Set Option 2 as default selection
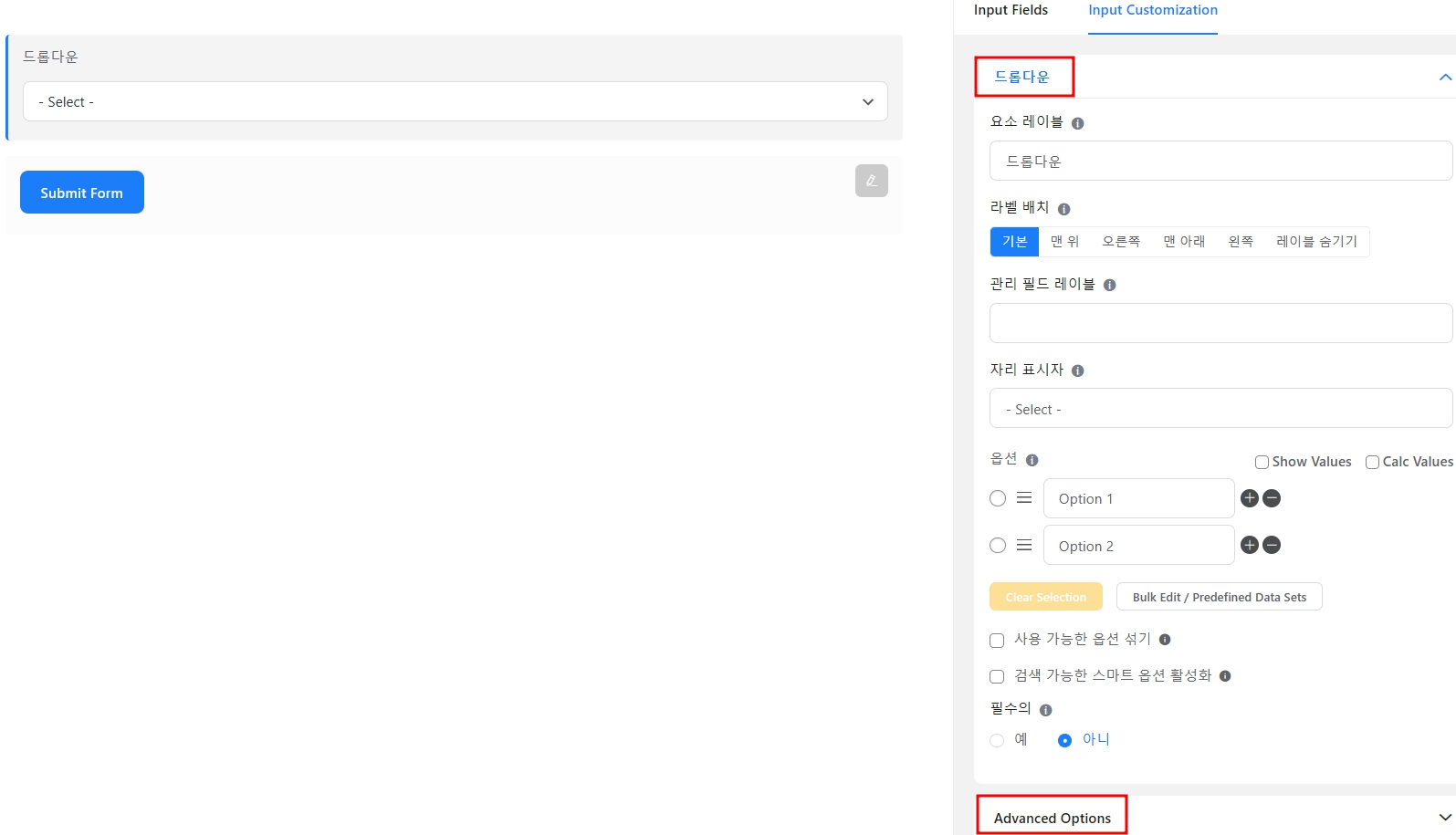The width and height of the screenshot is (1456, 835). [998, 545]
